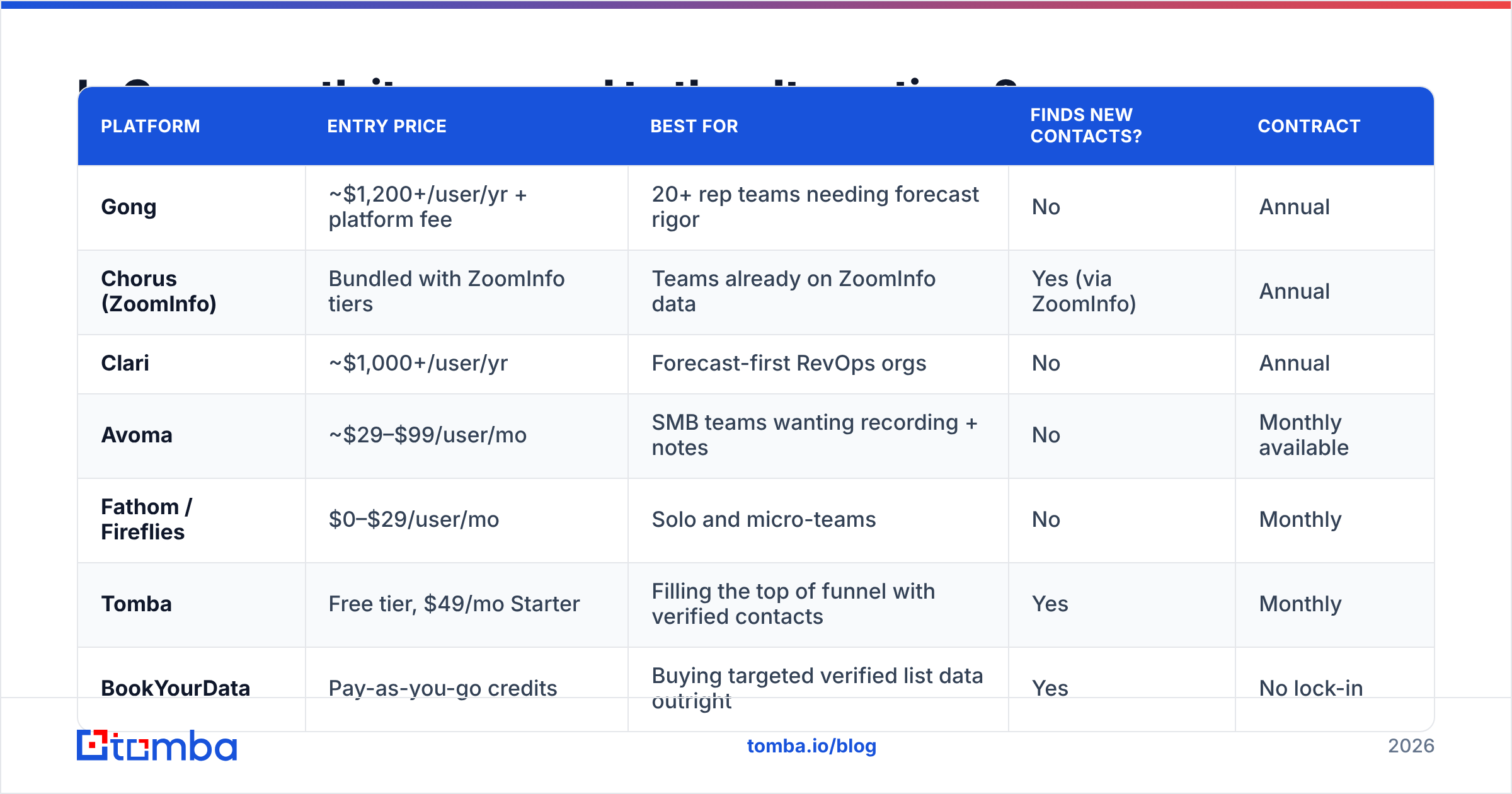
Task: Click the 2026 year label
Action: click(1411, 746)
